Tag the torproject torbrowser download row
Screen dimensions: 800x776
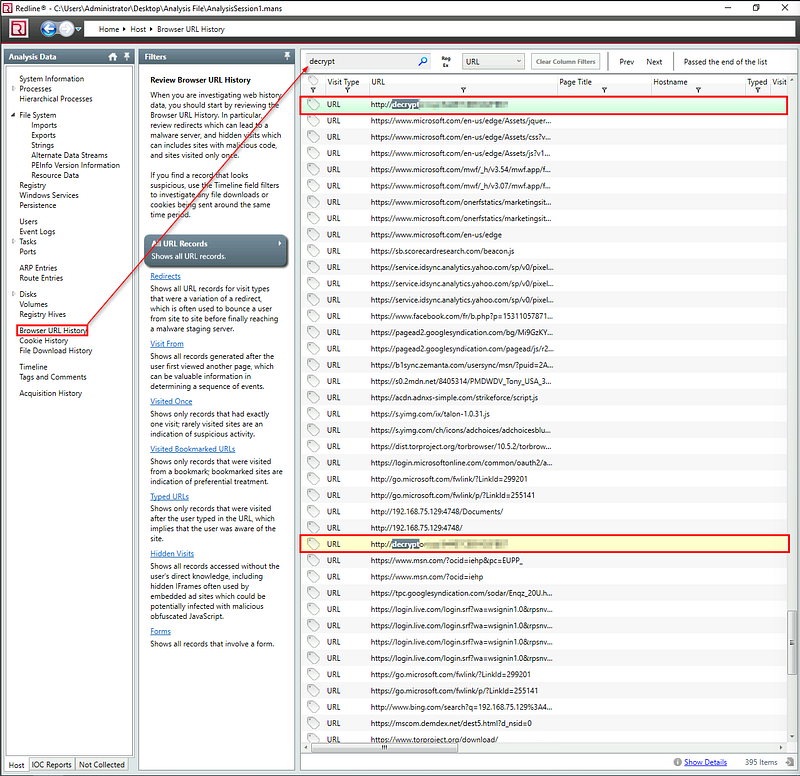click(x=313, y=446)
